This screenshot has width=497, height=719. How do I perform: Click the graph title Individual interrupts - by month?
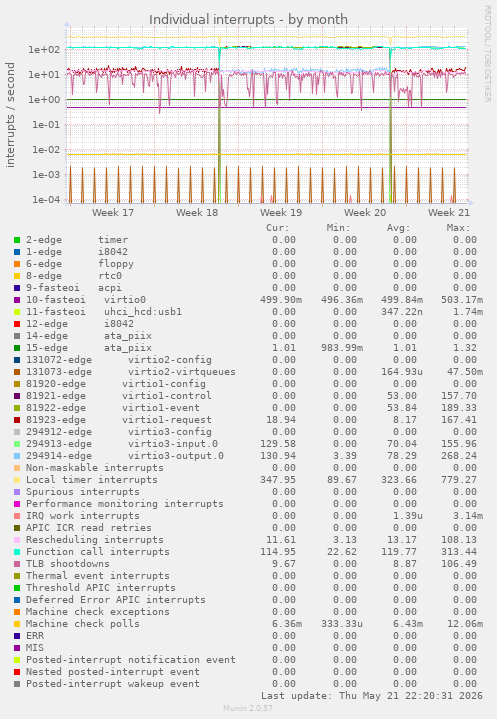tap(248, 20)
